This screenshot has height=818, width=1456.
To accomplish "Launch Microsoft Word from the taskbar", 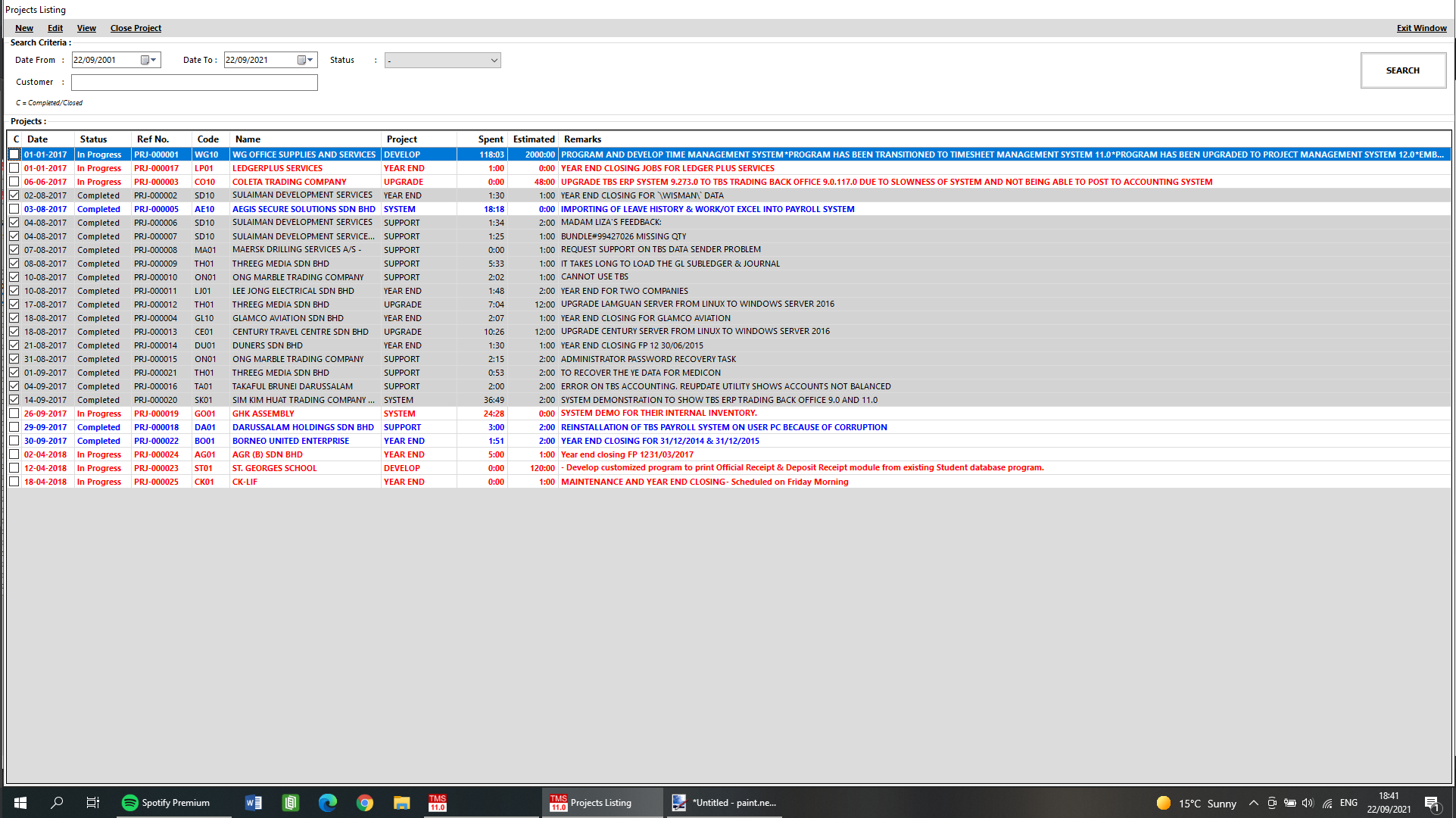I will [x=254, y=803].
